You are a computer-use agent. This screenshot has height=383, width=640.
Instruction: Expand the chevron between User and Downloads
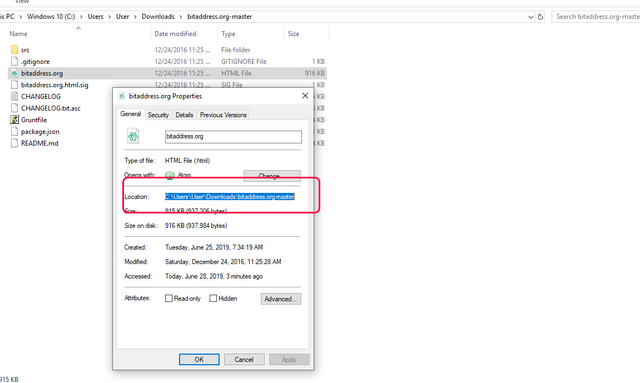[x=135, y=17]
